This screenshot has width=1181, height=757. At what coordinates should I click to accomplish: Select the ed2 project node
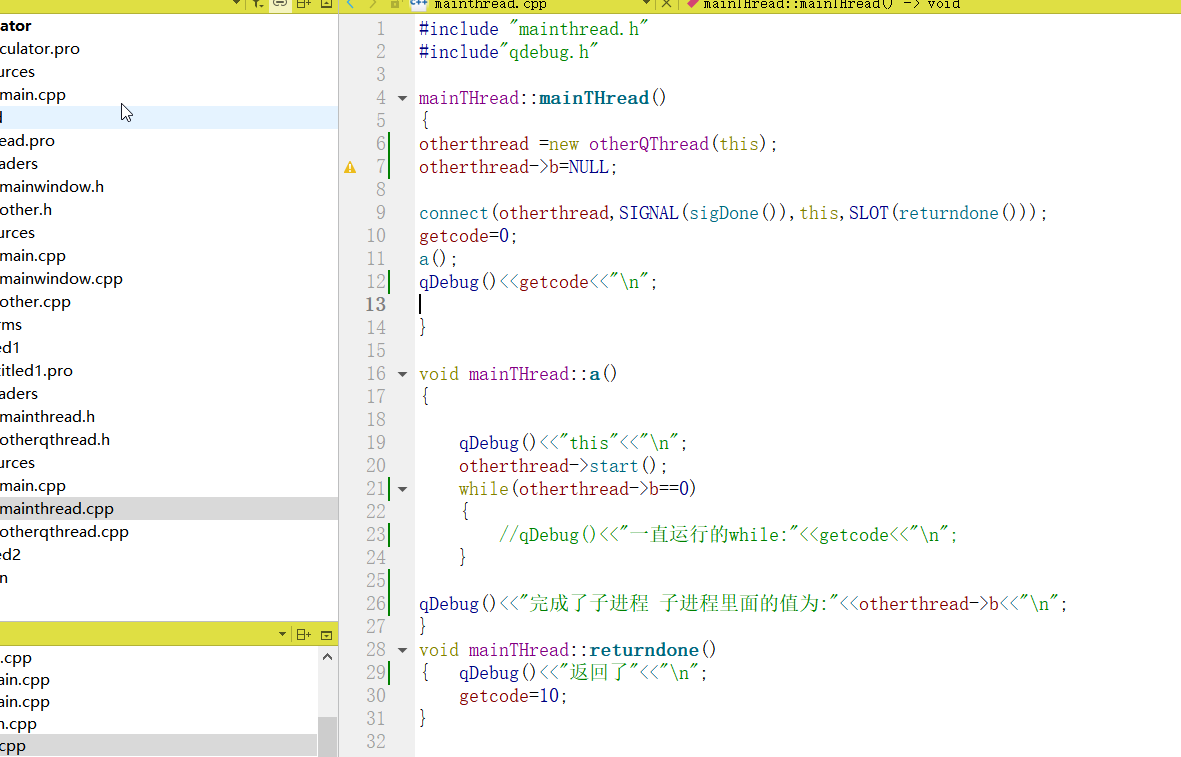pos(11,555)
